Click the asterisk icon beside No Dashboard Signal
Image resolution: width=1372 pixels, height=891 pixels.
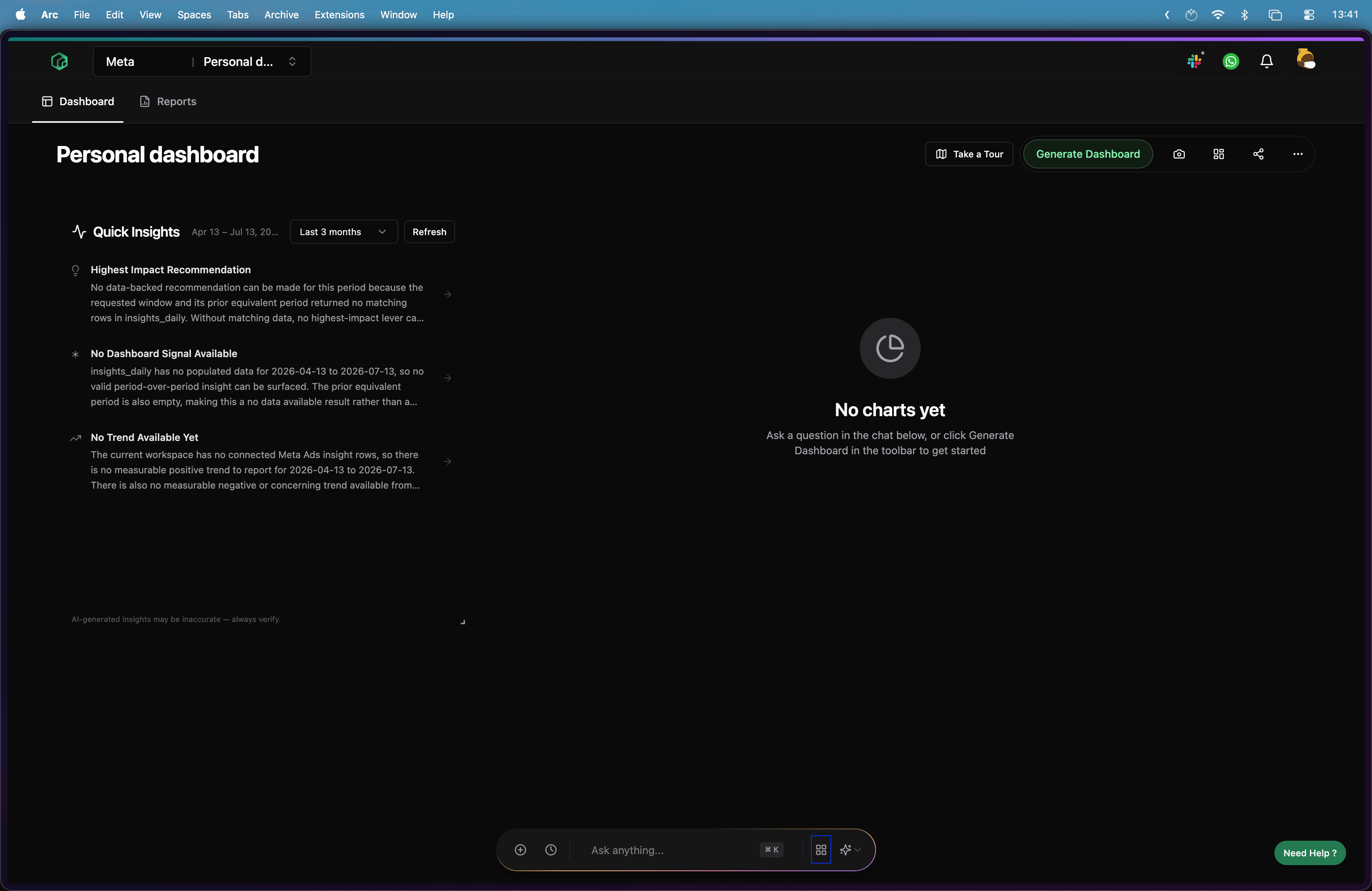[x=75, y=354]
